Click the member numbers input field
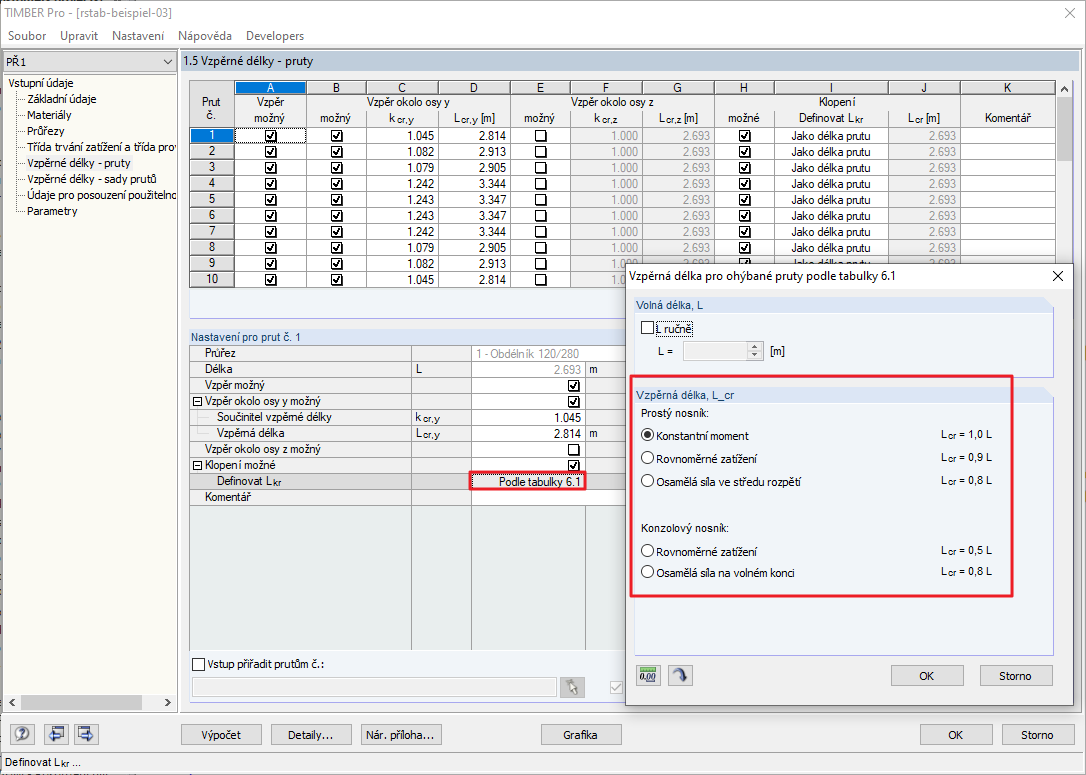 coord(374,687)
